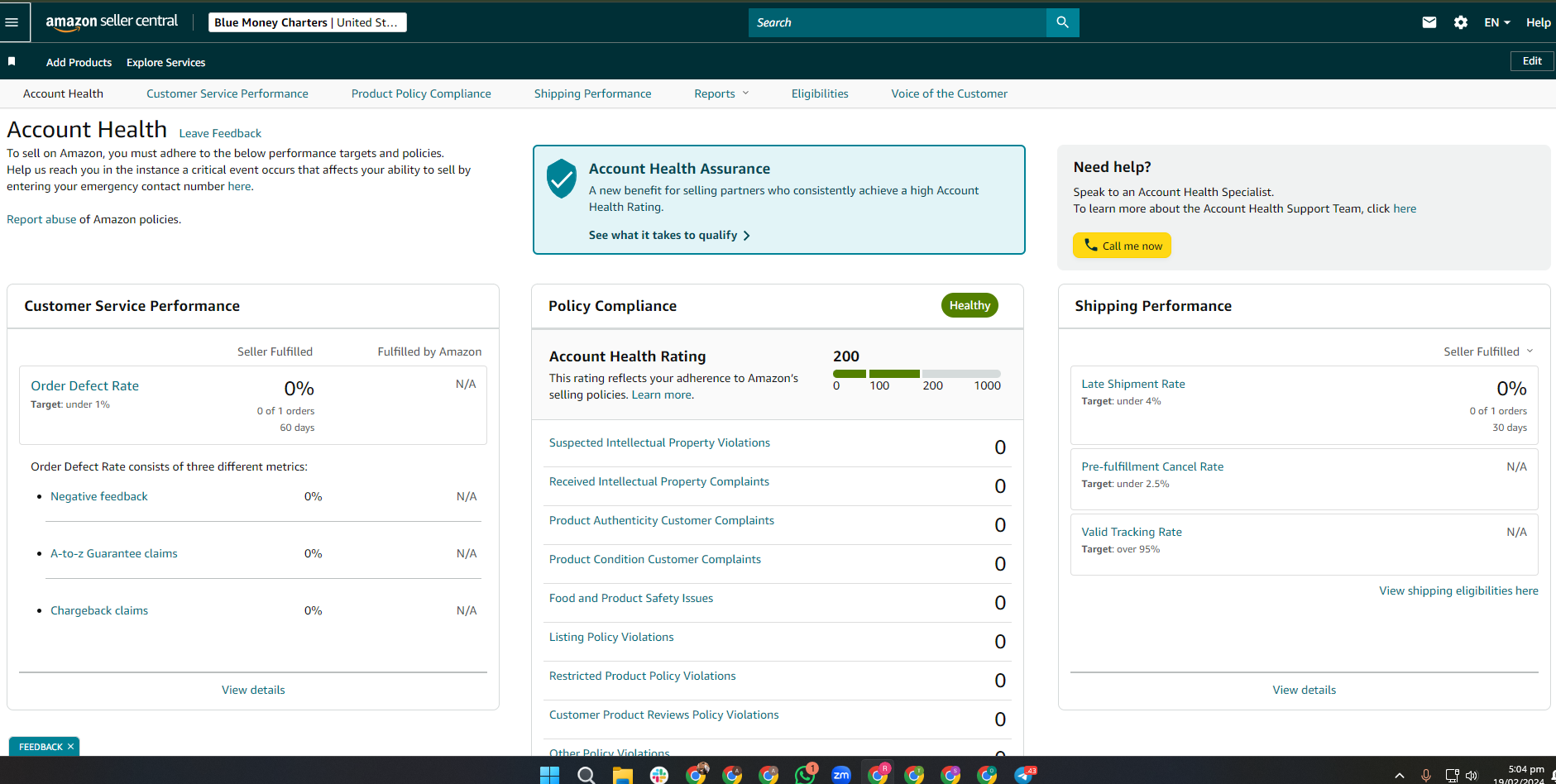Open the Chargeback claims link
The width and height of the screenshot is (1556, 784).
click(x=99, y=610)
